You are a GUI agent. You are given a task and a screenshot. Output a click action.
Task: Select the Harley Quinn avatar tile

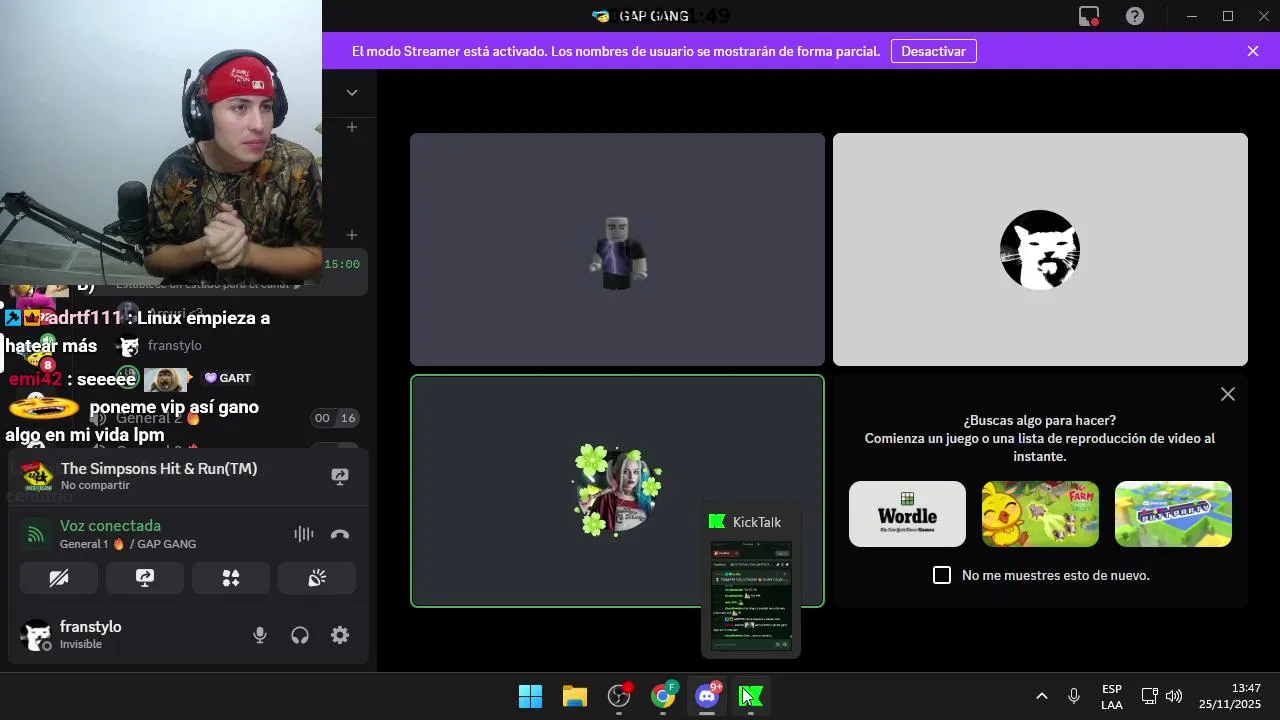617,491
